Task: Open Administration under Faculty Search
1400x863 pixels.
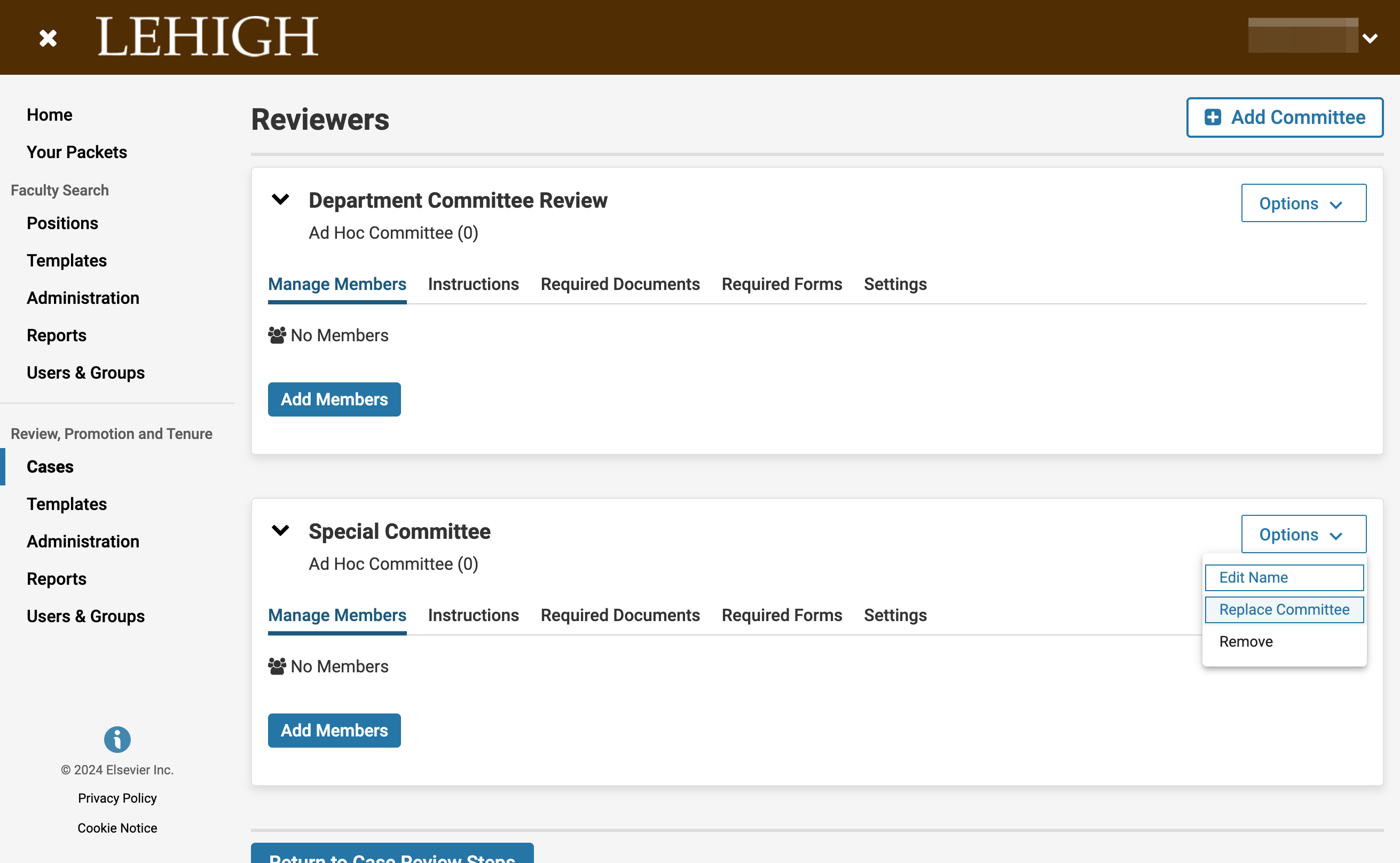Action: (x=83, y=298)
